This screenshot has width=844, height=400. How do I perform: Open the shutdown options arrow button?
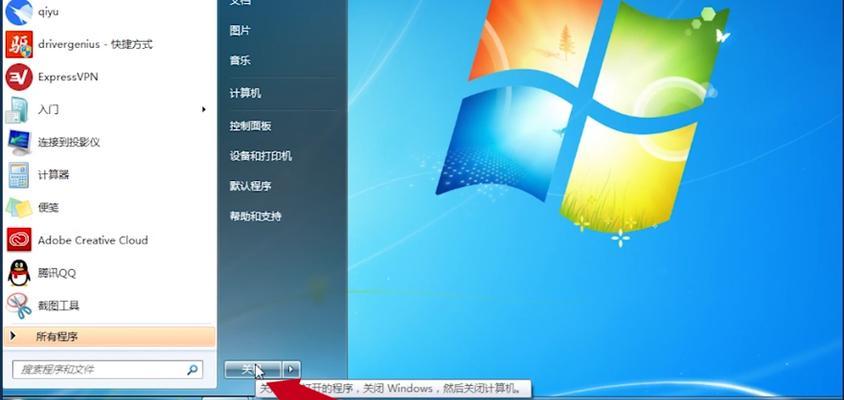pos(291,369)
